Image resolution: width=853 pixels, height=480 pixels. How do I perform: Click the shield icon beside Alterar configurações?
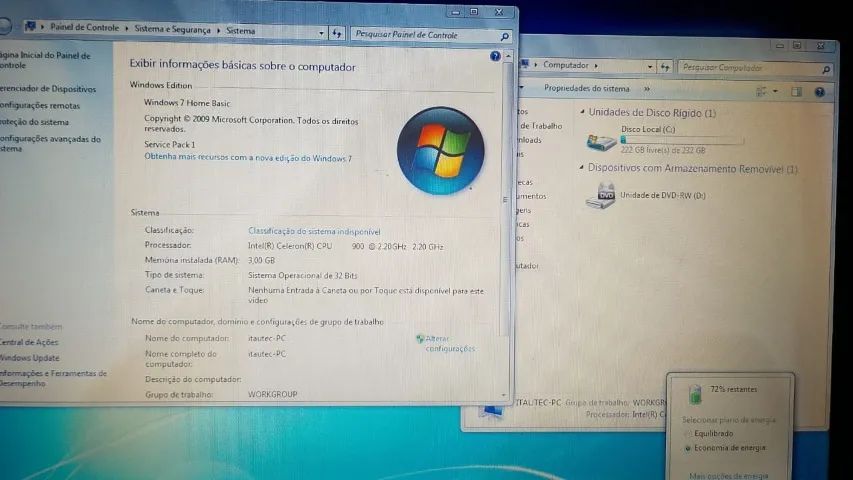(419, 339)
